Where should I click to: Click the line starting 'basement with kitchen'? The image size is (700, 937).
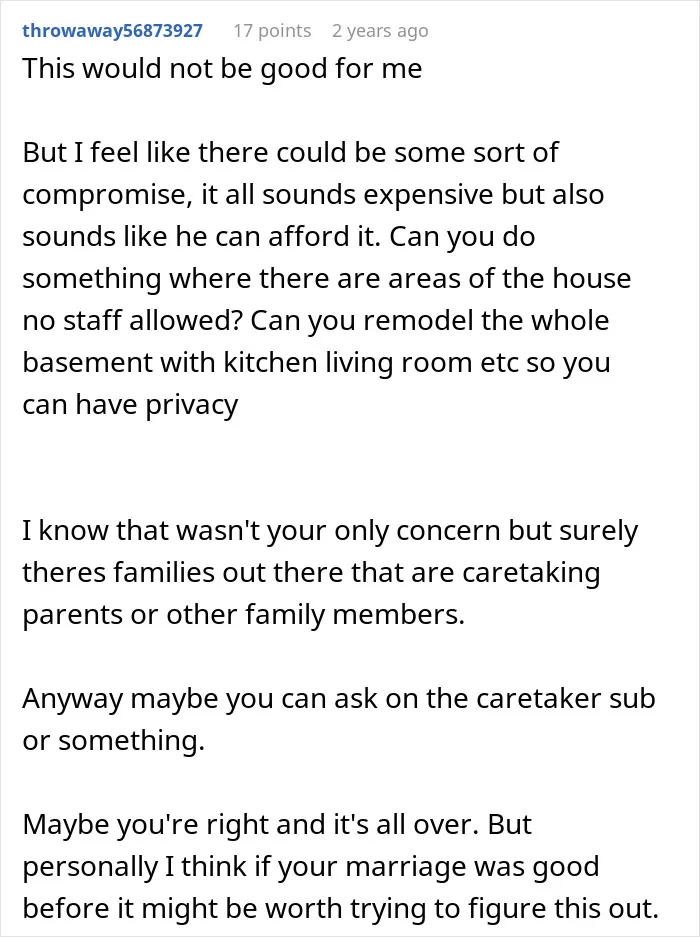coord(316,363)
